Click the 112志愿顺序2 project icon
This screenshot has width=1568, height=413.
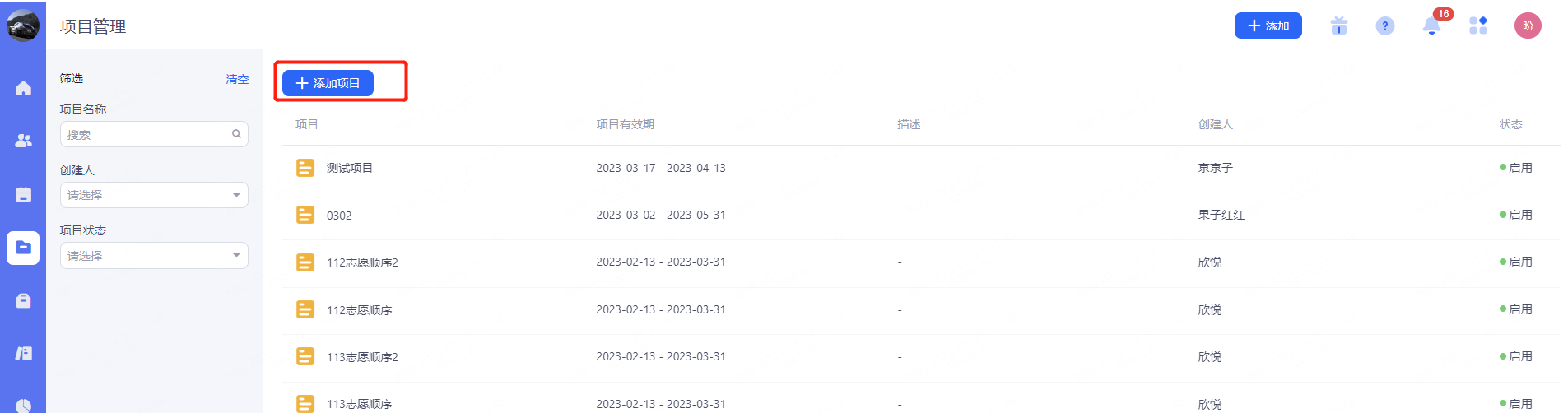tap(305, 262)
